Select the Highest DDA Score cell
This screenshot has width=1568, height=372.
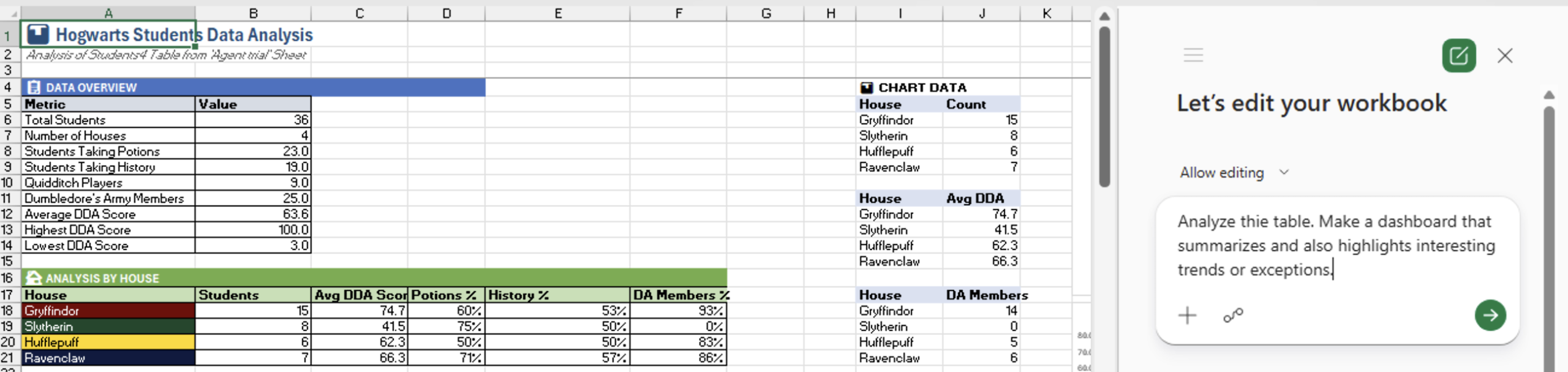(108, 230)
